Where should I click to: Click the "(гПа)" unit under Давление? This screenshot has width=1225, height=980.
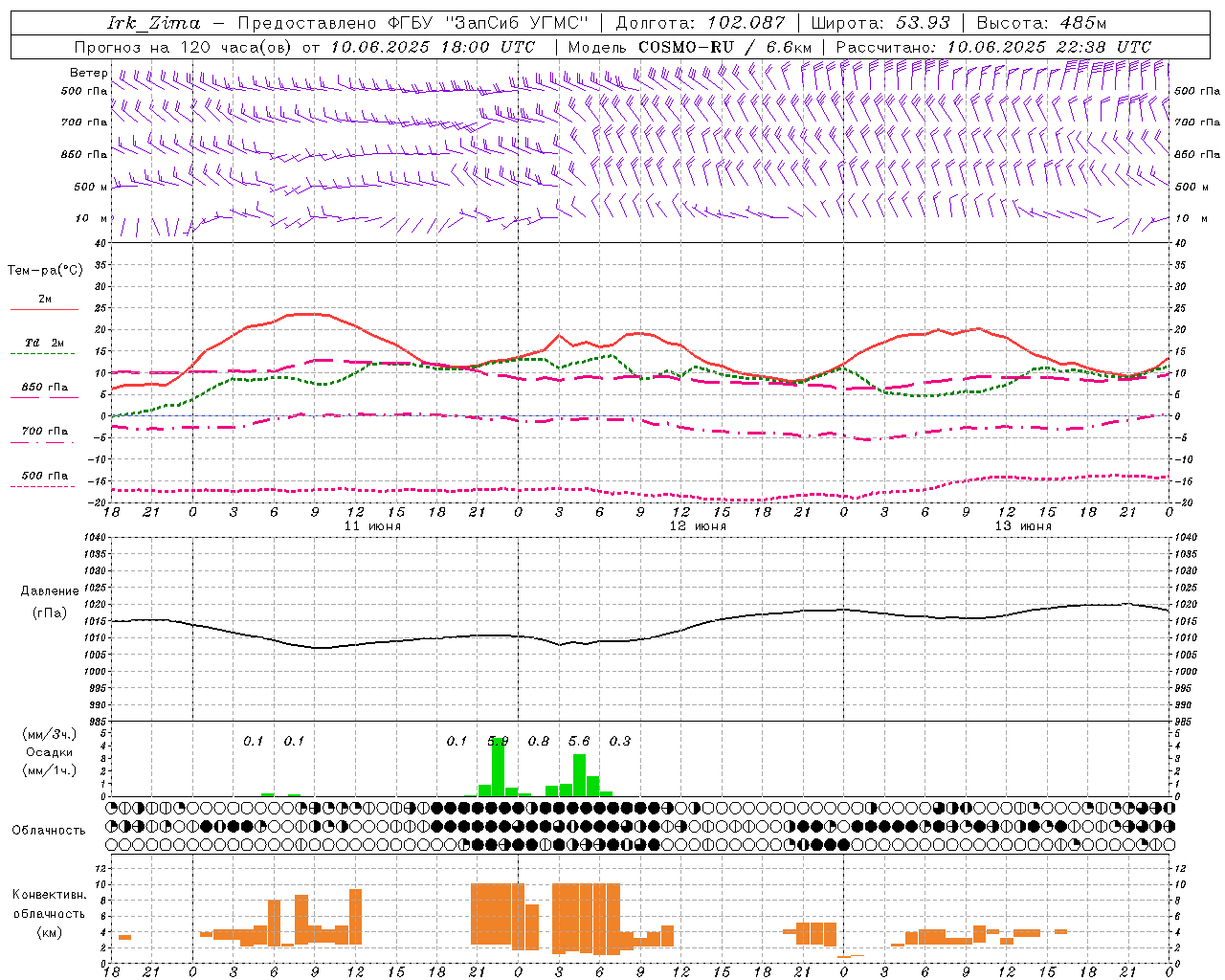(50, 613)
